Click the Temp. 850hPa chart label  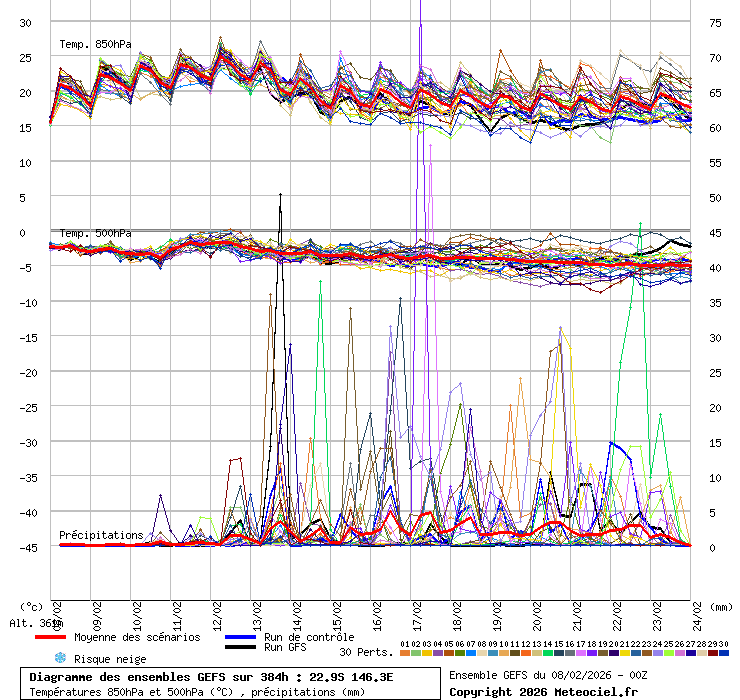click(95, 44)
